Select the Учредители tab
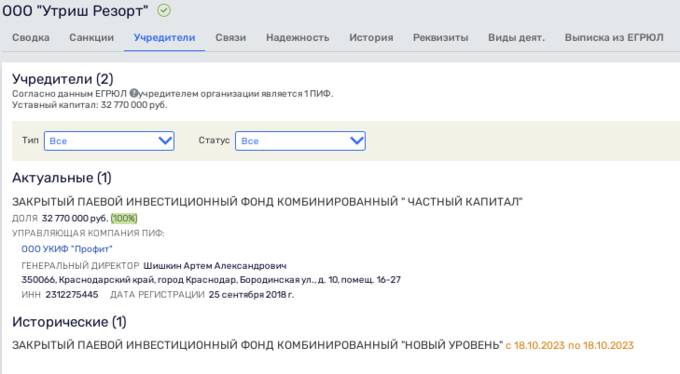The width and height of the screenshot is (680, 374). (x=164, y=38)
